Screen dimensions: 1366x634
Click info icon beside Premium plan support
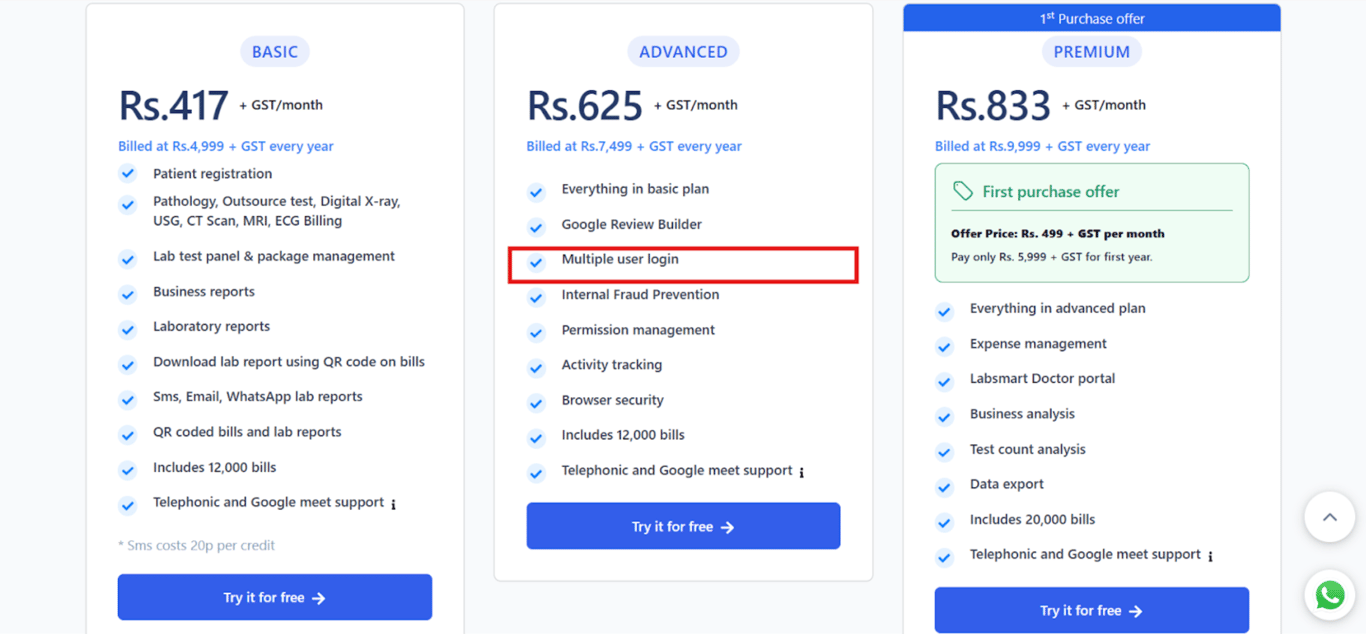[1210, 556]
